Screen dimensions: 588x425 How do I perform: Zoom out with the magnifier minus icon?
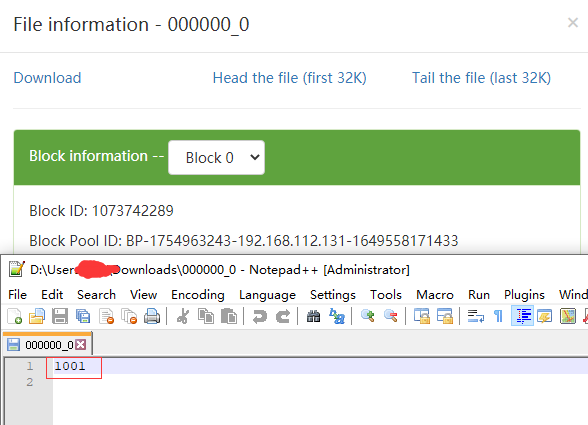tap(390, 316)
